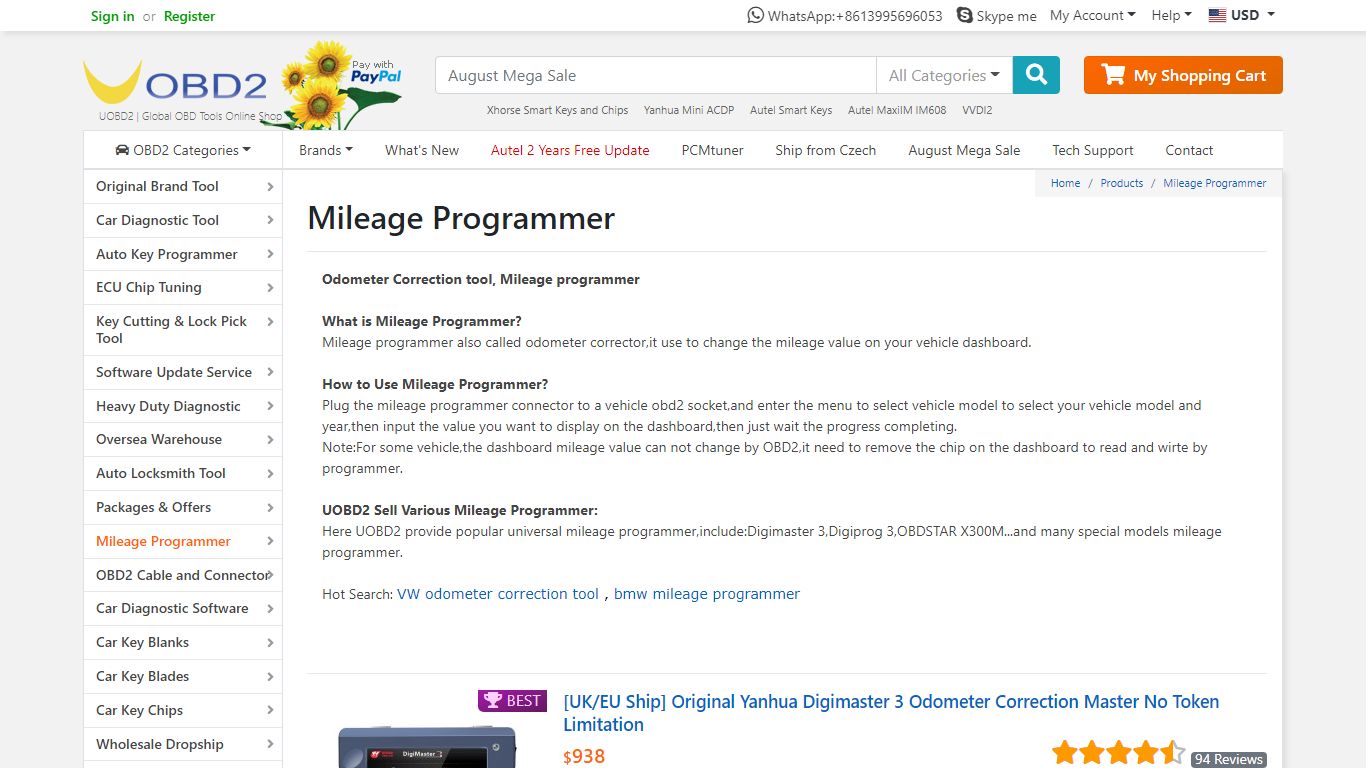Click the PayPal sunflower banner
This screenshot has height=768, width=1366.
342,84
